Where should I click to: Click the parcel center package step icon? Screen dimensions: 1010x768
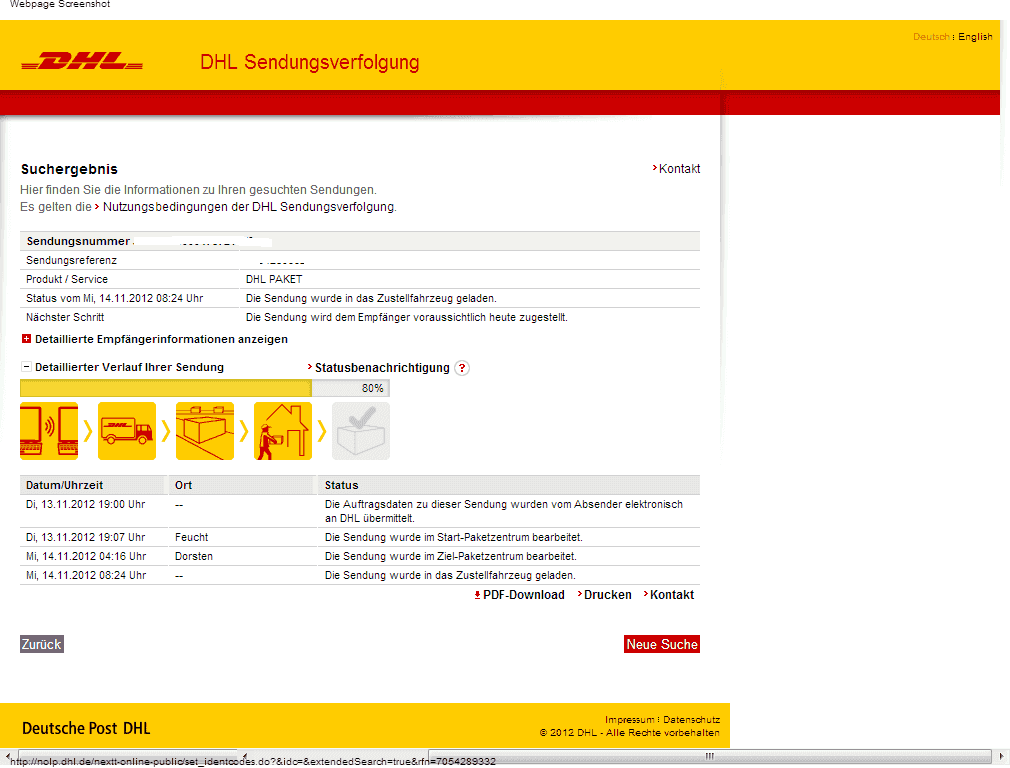pyautogui.click(x=205, y=431)
